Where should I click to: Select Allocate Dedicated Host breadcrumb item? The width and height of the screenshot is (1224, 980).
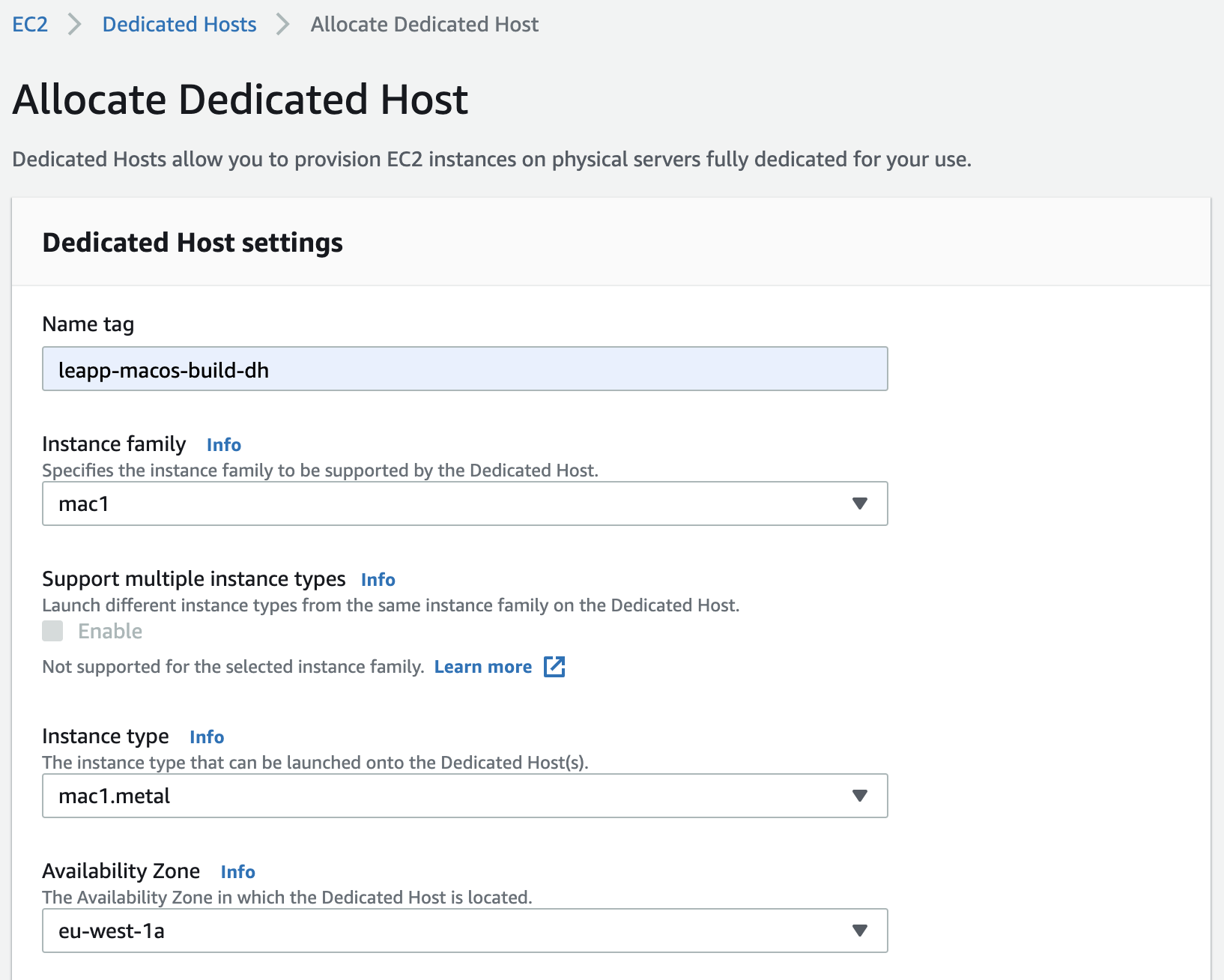click(x=424, y=25)
